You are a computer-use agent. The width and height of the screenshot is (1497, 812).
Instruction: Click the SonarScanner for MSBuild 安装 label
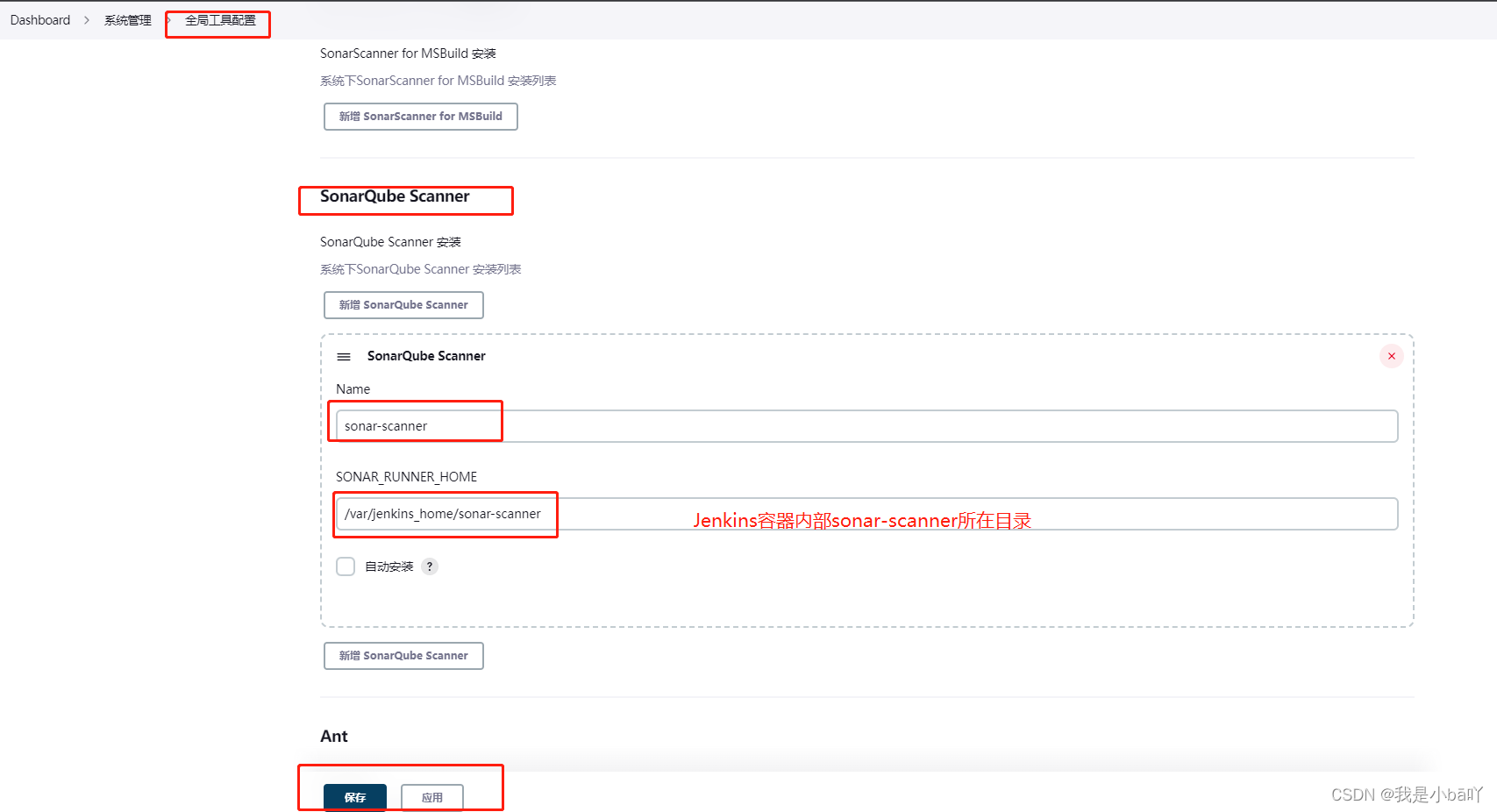click(408, 53)
